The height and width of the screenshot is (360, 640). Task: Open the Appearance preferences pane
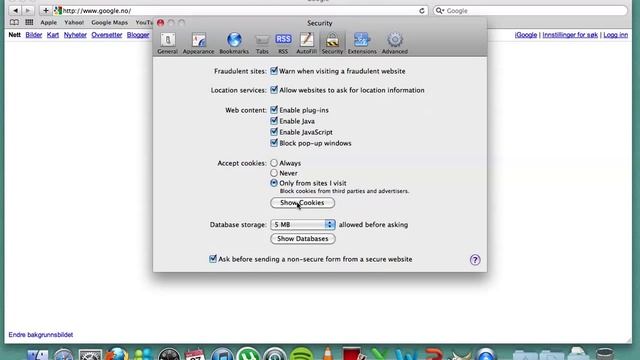pyautogui.click(x=198, y=43)
